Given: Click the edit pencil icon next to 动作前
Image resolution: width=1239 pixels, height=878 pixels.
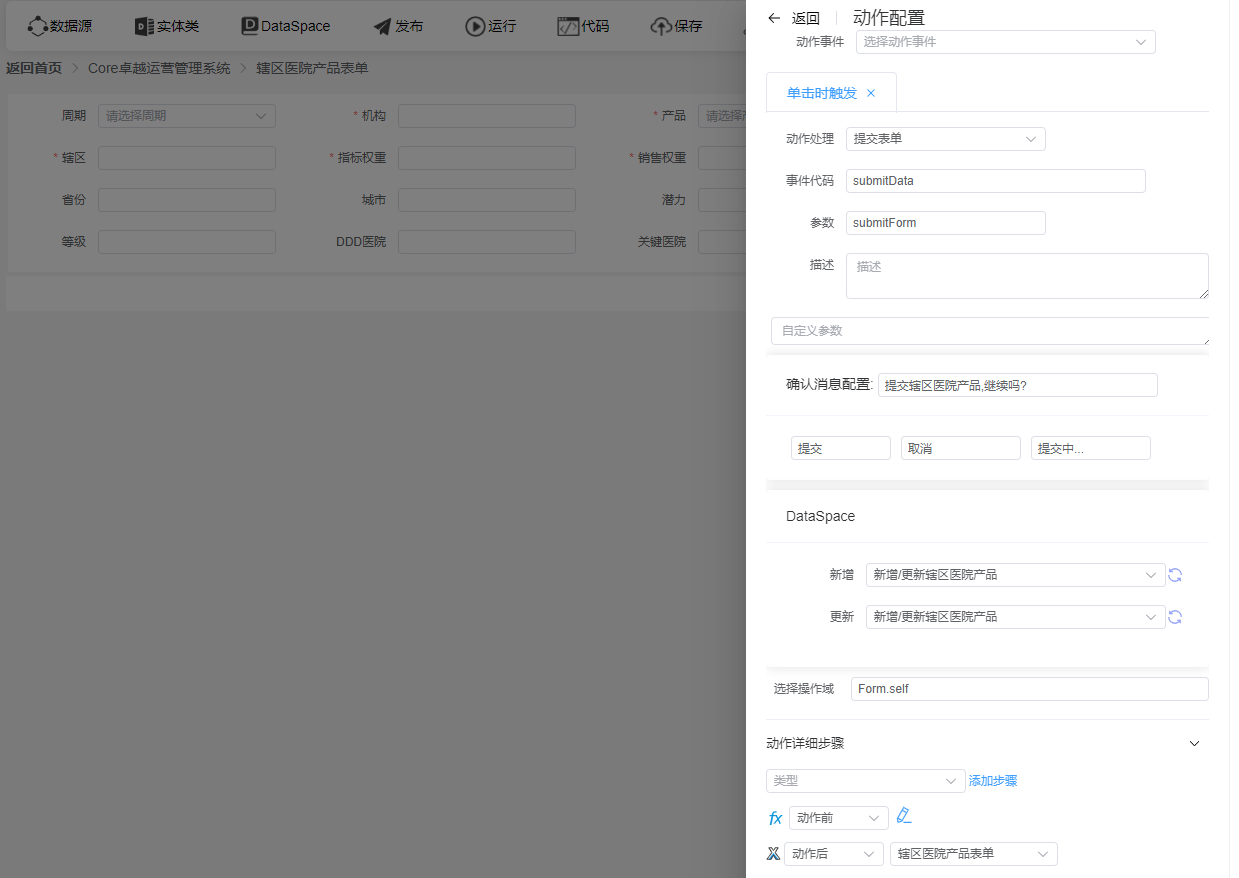Looking at the screenshot, I should [904, 816].
